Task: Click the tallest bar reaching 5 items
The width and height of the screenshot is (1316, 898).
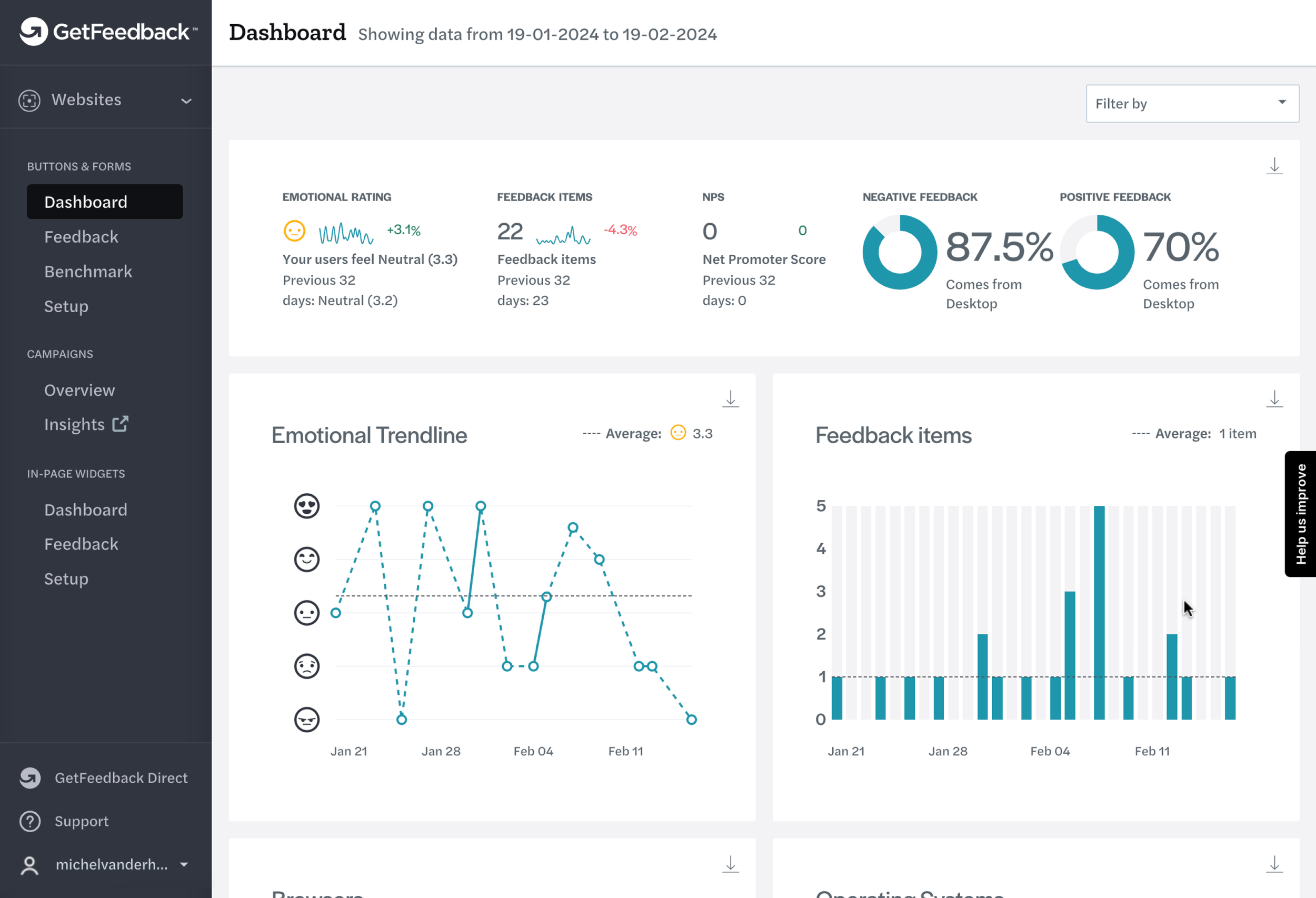Action: pyautogui.click(x=1099, y=613)
